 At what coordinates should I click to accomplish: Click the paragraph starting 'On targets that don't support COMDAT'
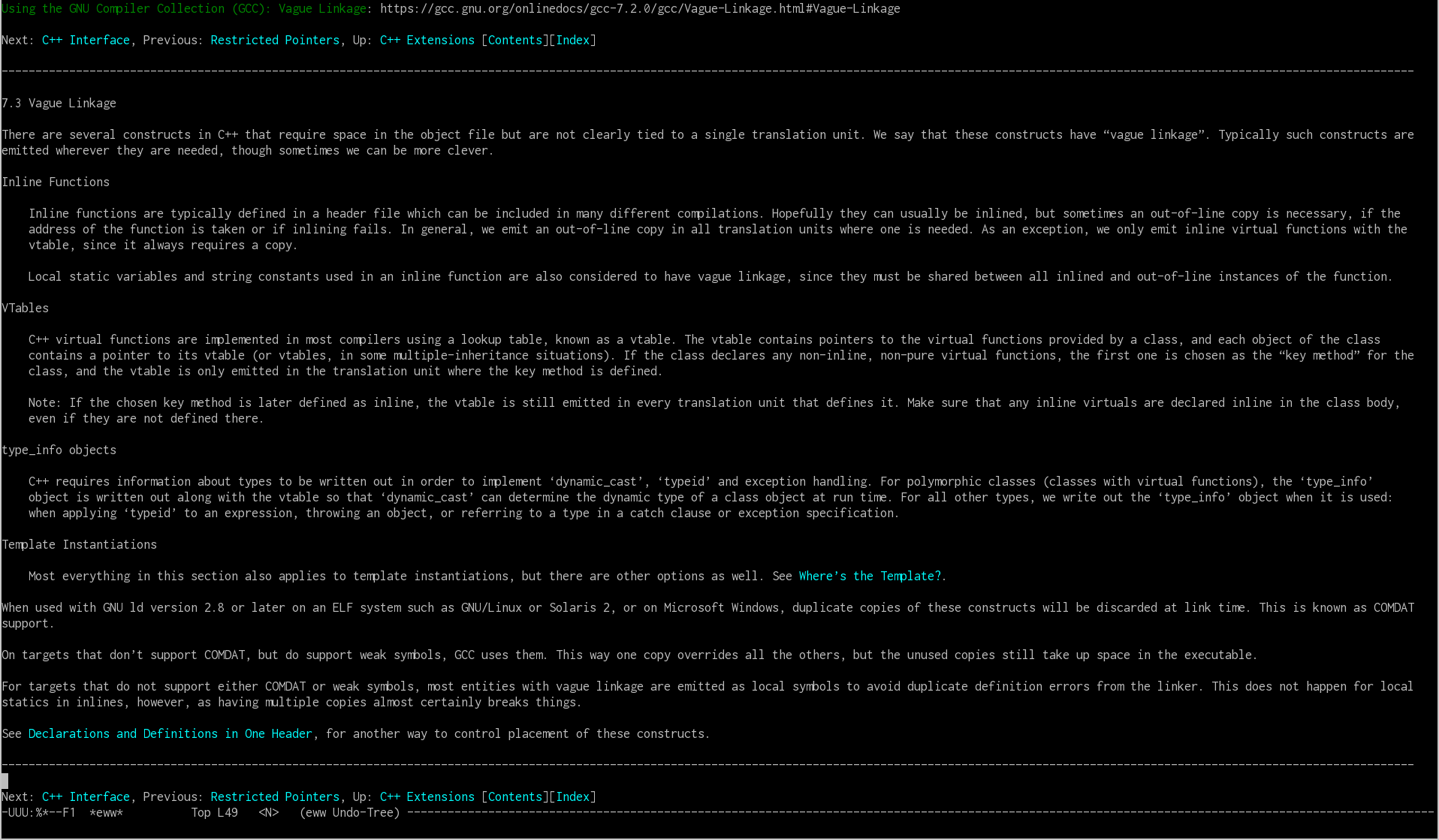point(629,655)
